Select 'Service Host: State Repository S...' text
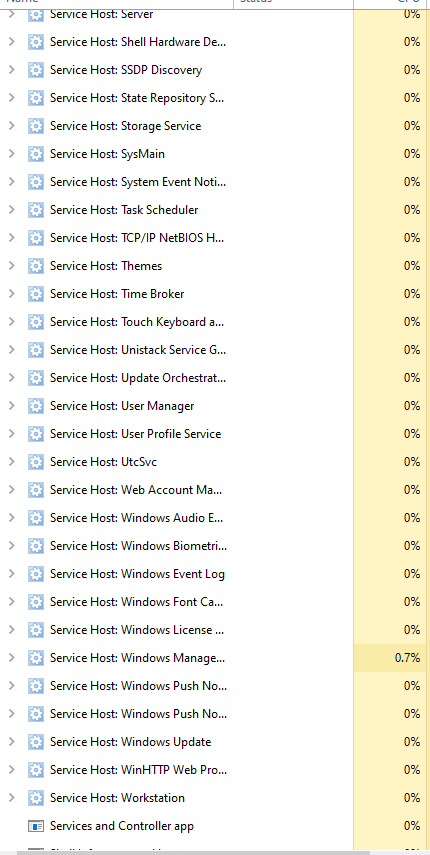Screen dimensions: 430x855 pos(137,98)
